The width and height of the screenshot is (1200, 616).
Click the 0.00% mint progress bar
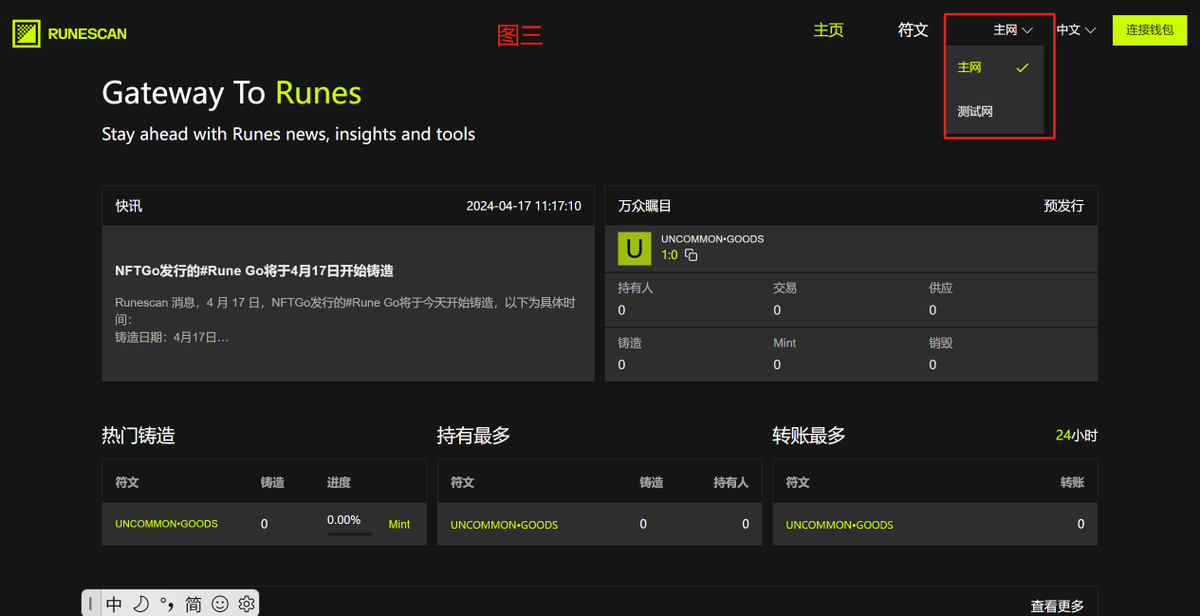click(x=349, y=533)
